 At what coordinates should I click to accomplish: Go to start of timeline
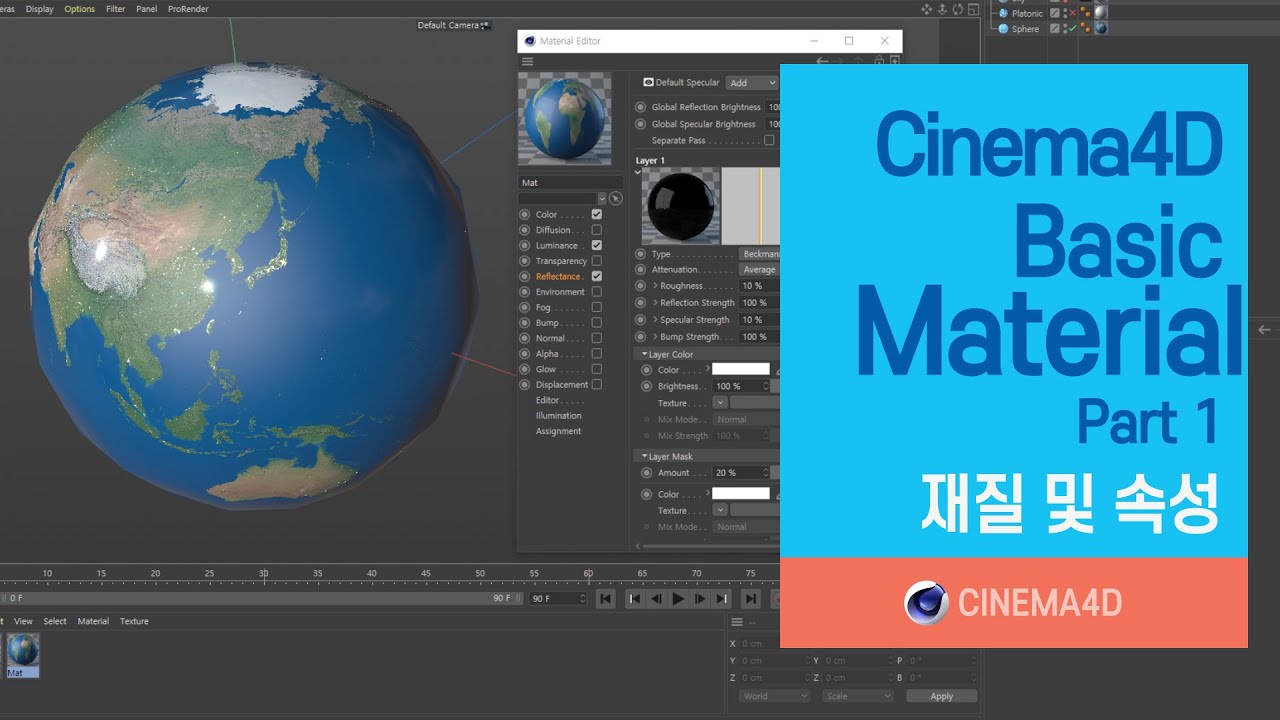(605, 599)
